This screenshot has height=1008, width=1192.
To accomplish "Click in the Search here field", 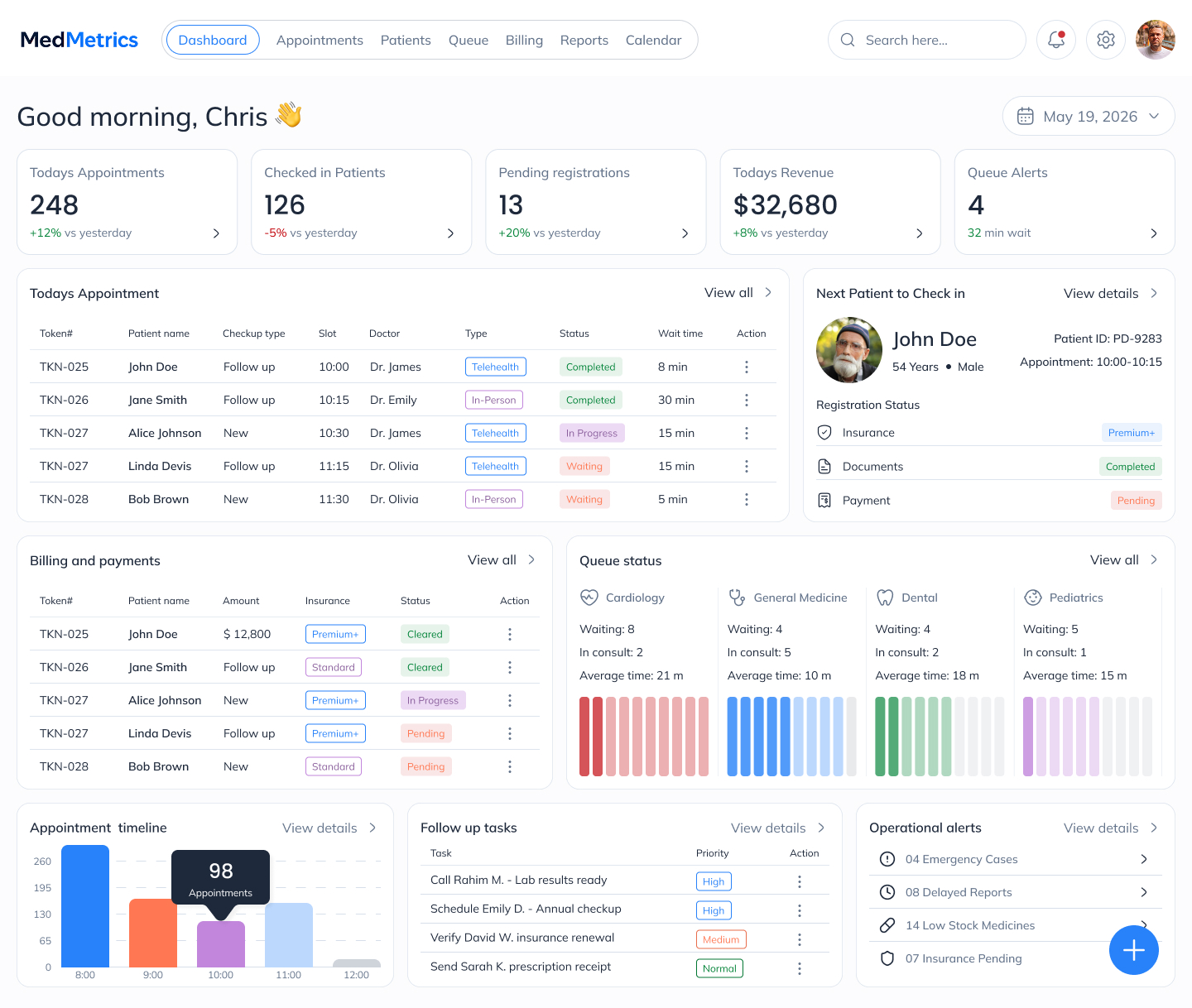I will (927, 40).
